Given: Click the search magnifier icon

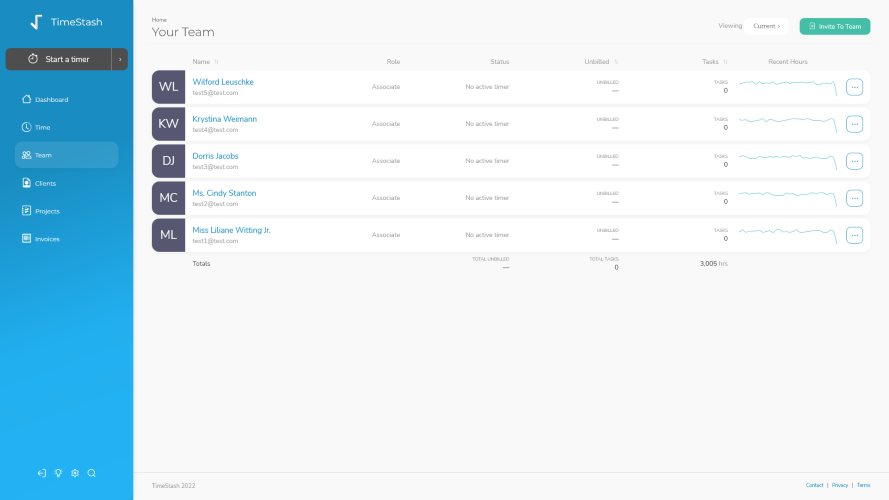Looking at the screenshot, I should pyautogui.click(x=91, y=473).
